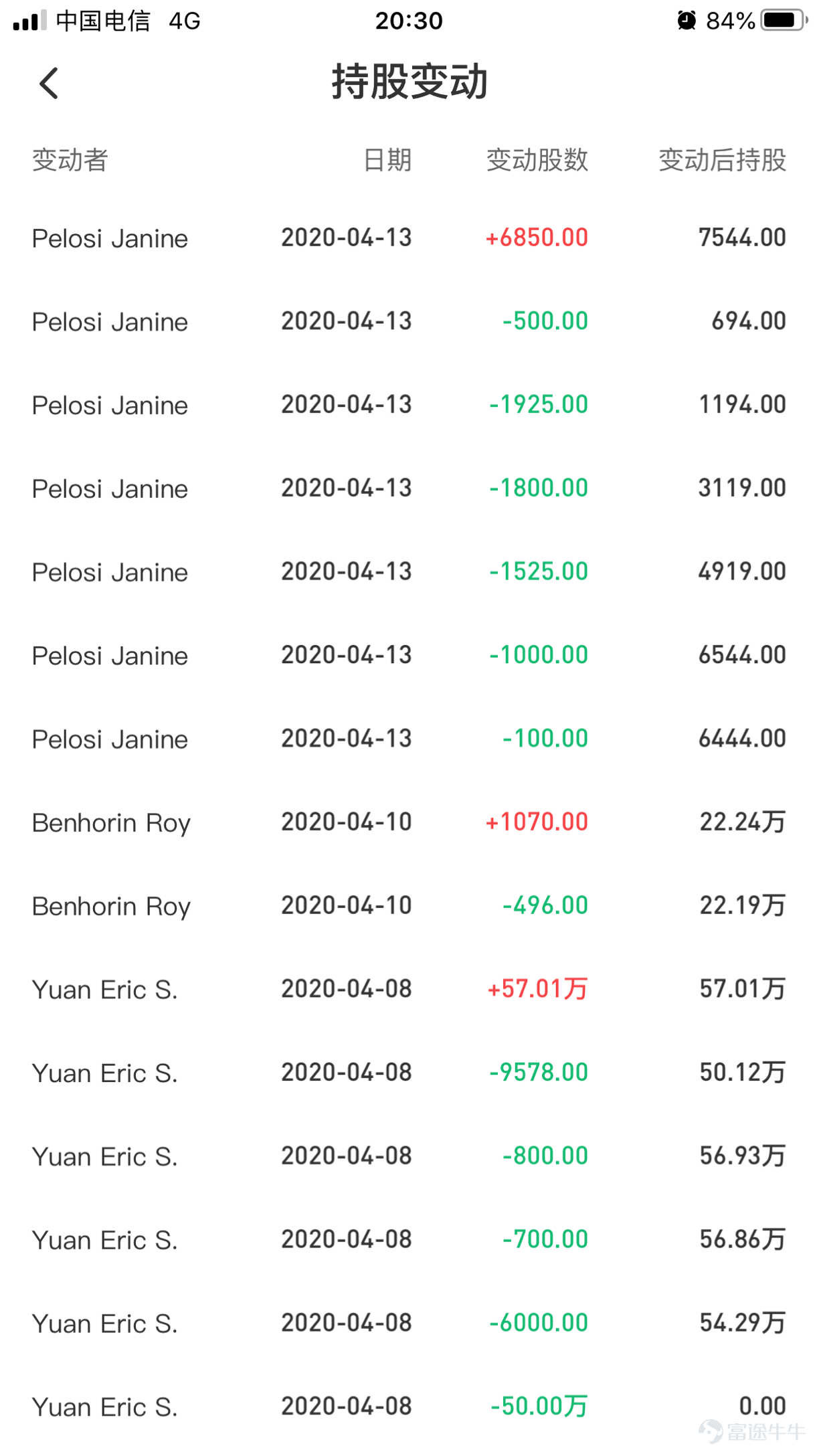The height and width of the screenshot is (1456, 819).
Task: Tap the battery icon in status bar
Action: (784, 20)
